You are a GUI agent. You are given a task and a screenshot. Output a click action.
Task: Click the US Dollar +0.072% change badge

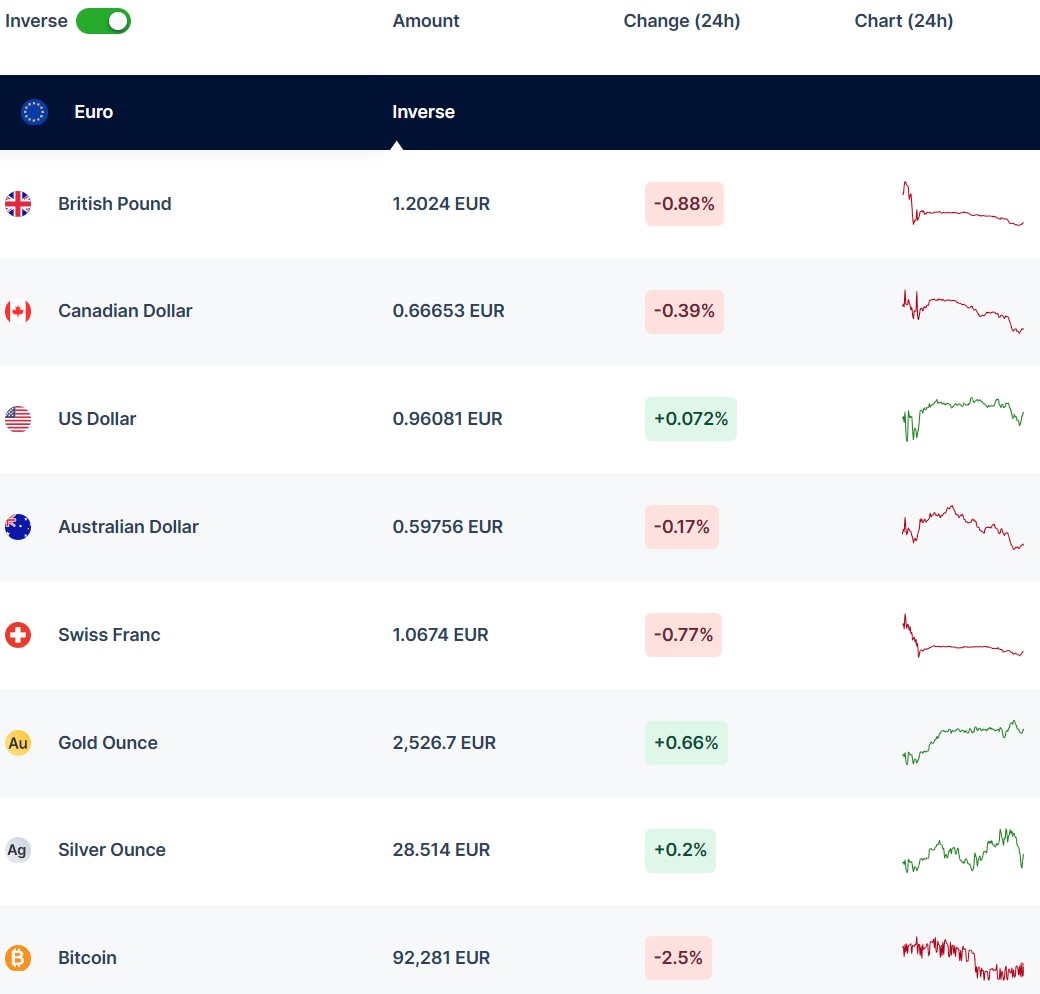(690, 419)
